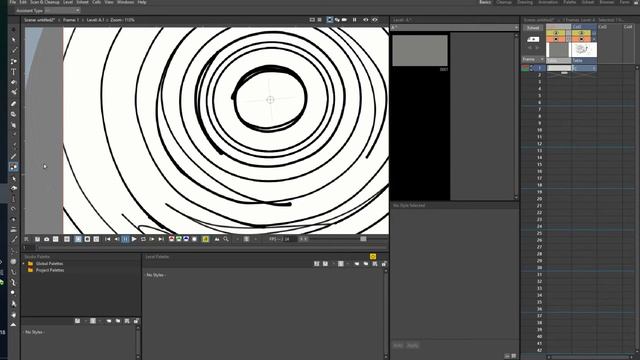Jump to the last frame
The image size is (640, 360).
[161, 239]
